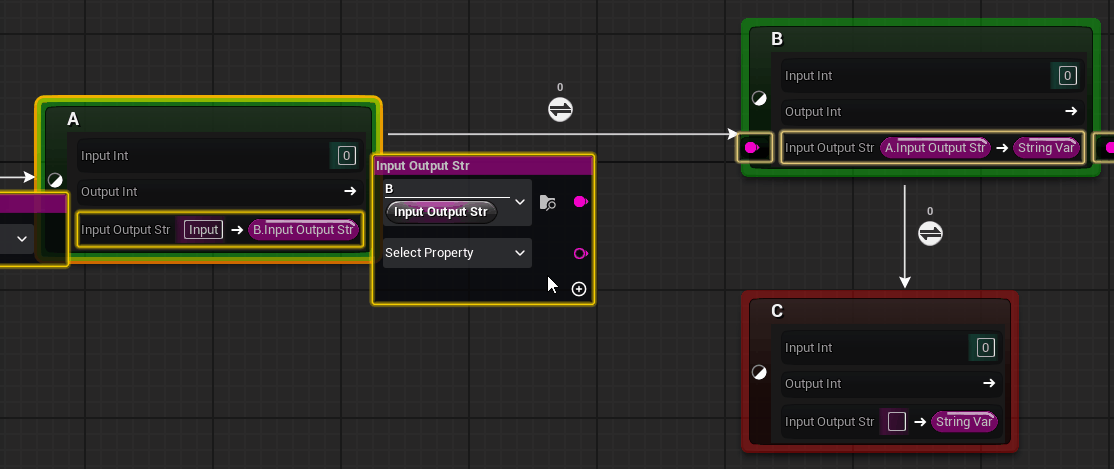The width and height of the screenshot is (1114, 469).
Task: Click the Input Int value field in node C
Action: pos(985,348)
